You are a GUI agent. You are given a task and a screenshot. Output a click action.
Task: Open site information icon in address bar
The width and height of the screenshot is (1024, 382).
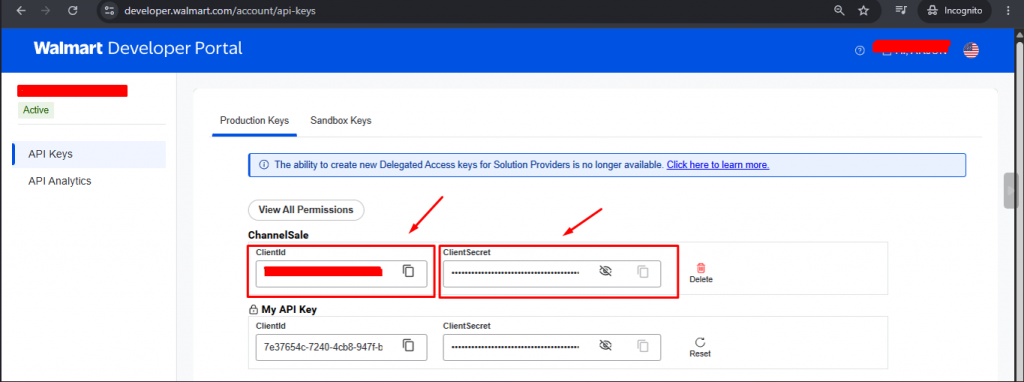(109, 10)
